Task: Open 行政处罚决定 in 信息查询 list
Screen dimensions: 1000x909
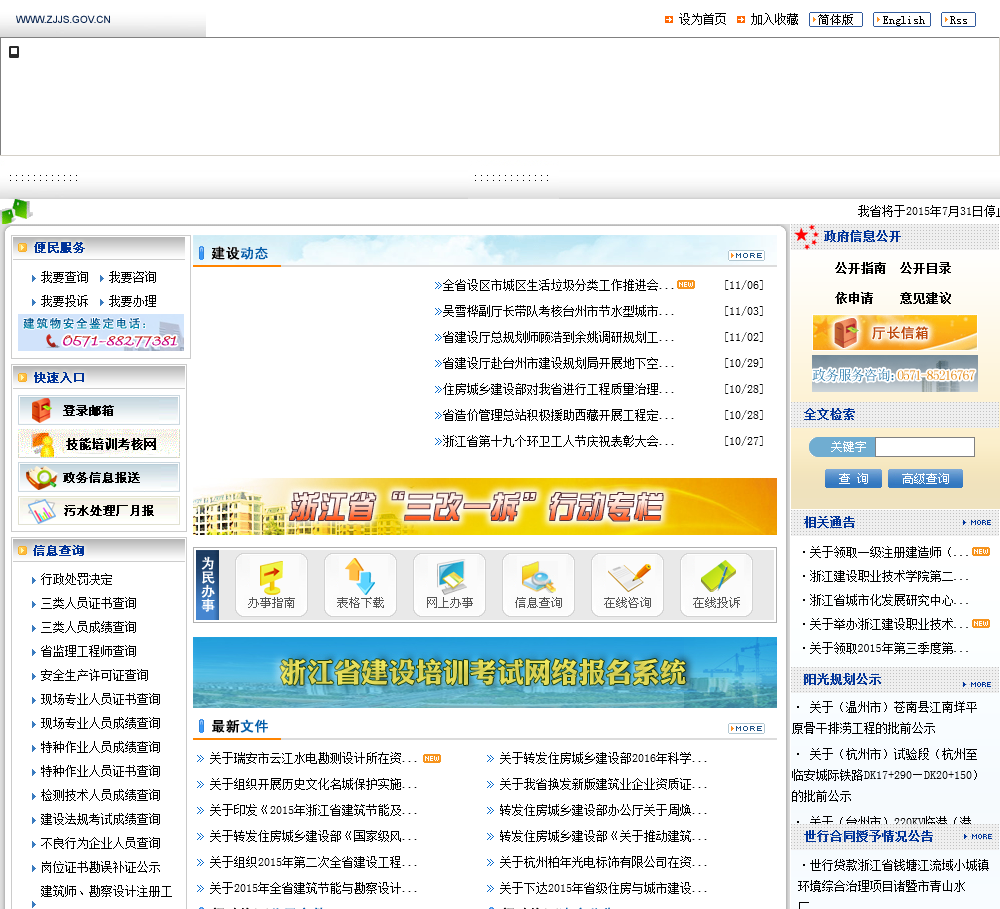Action: (77, 579)
